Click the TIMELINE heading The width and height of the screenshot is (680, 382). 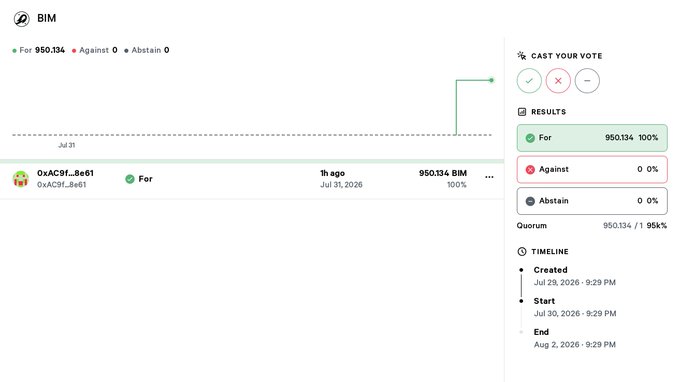click(x=550, y=251)
